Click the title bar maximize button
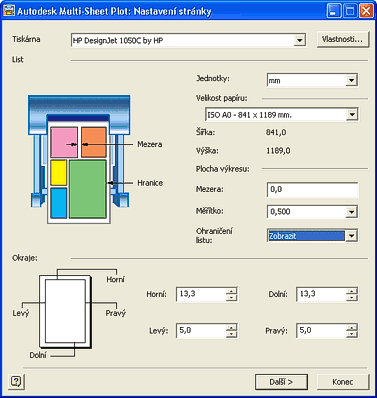 (349, 11)
